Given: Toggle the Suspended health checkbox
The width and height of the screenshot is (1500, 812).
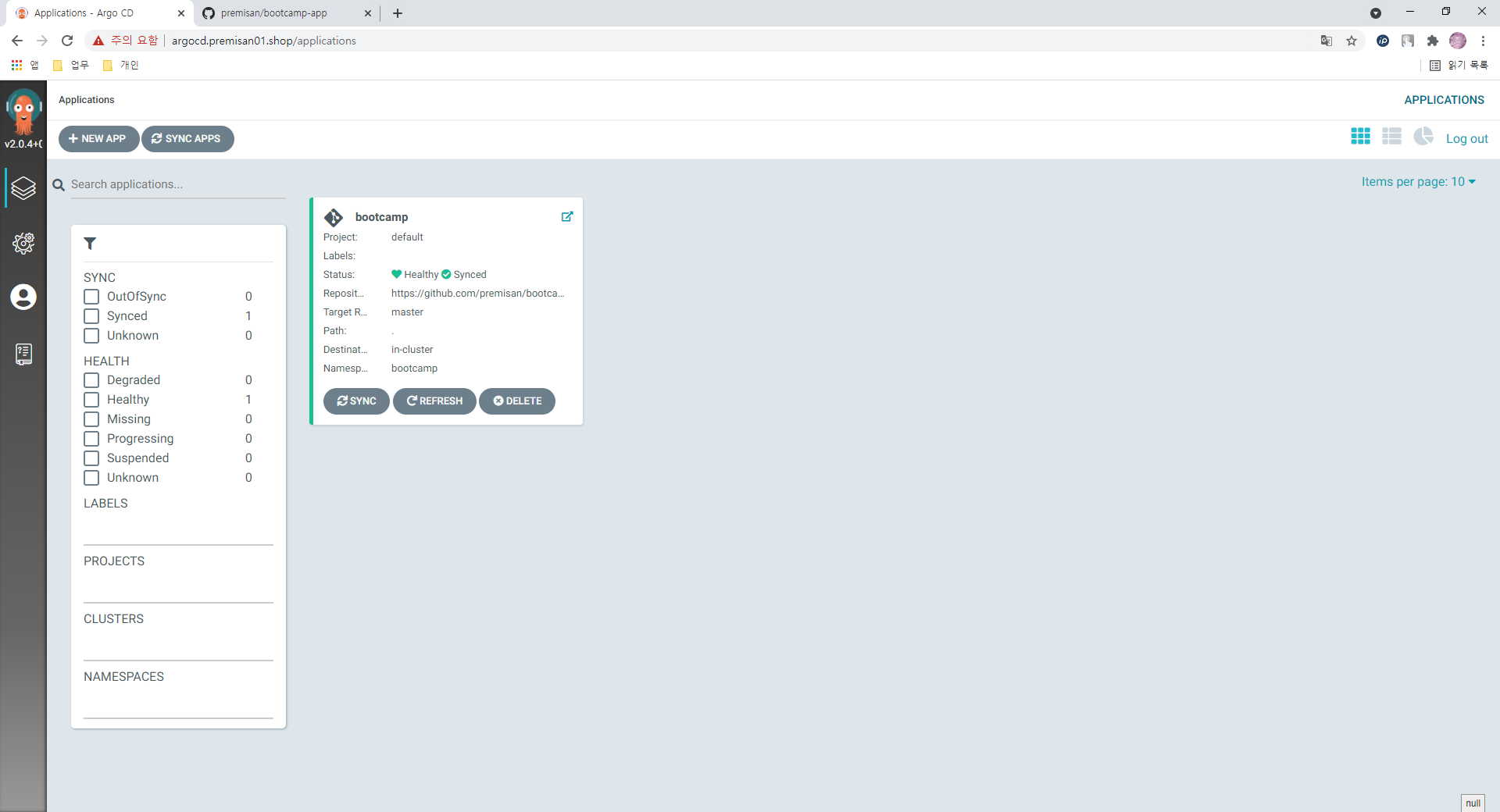Looking at the screenshot, I should click(91, 458).
